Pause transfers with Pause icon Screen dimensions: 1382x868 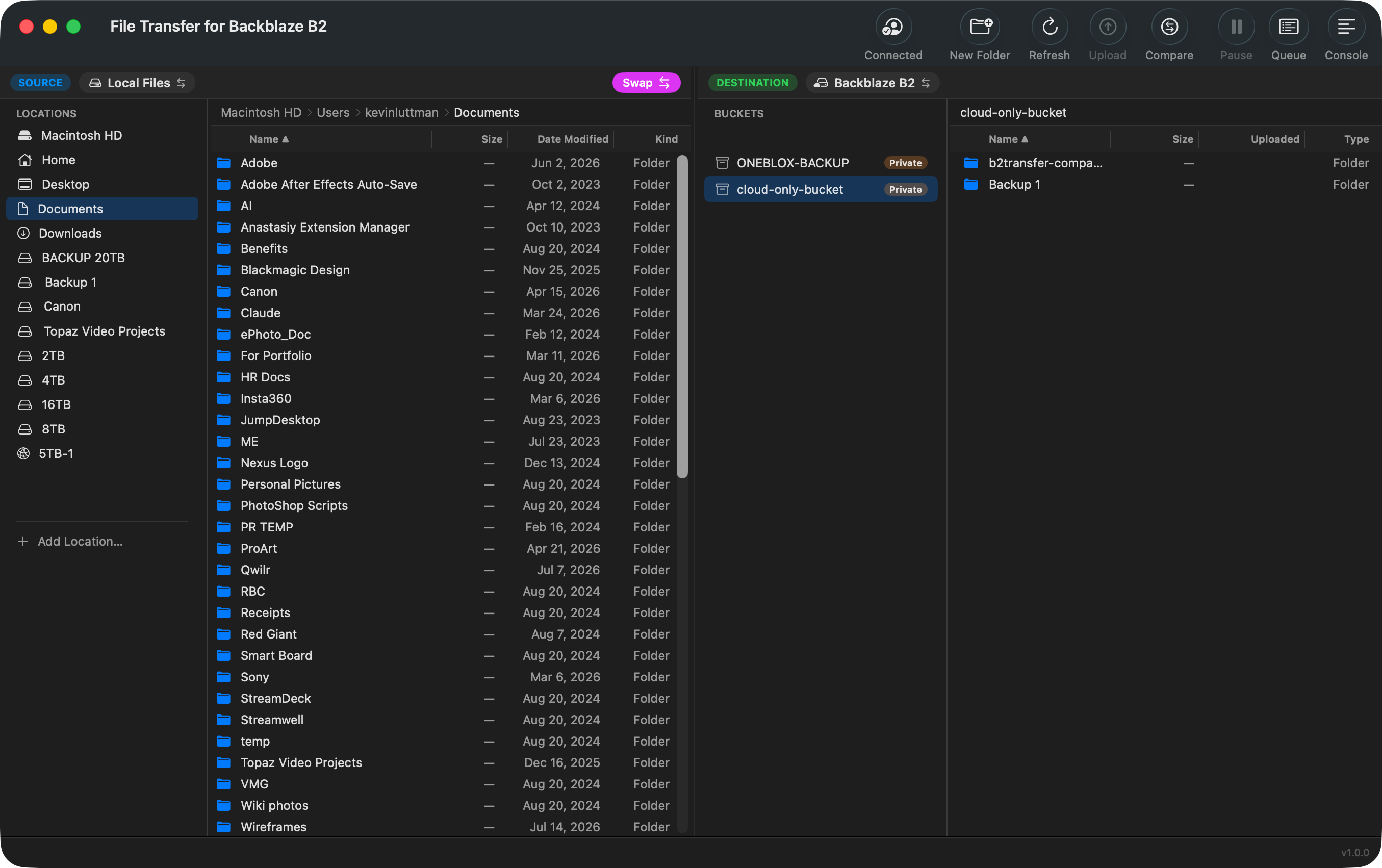point(1236,27)
